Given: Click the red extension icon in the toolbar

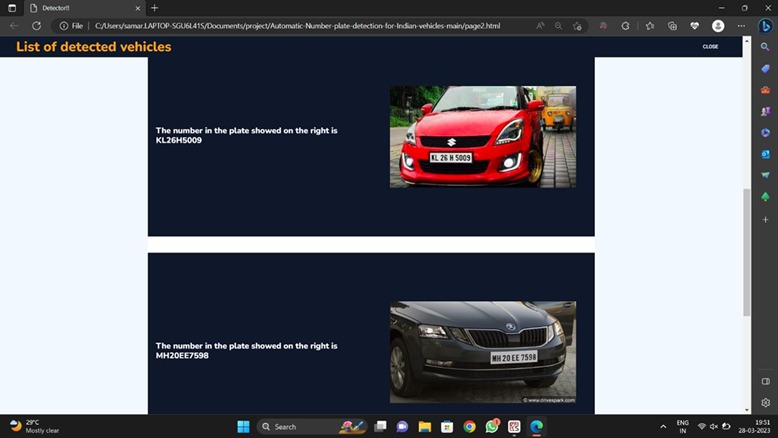Looking at the screenshot, I should tap(603, 26).
